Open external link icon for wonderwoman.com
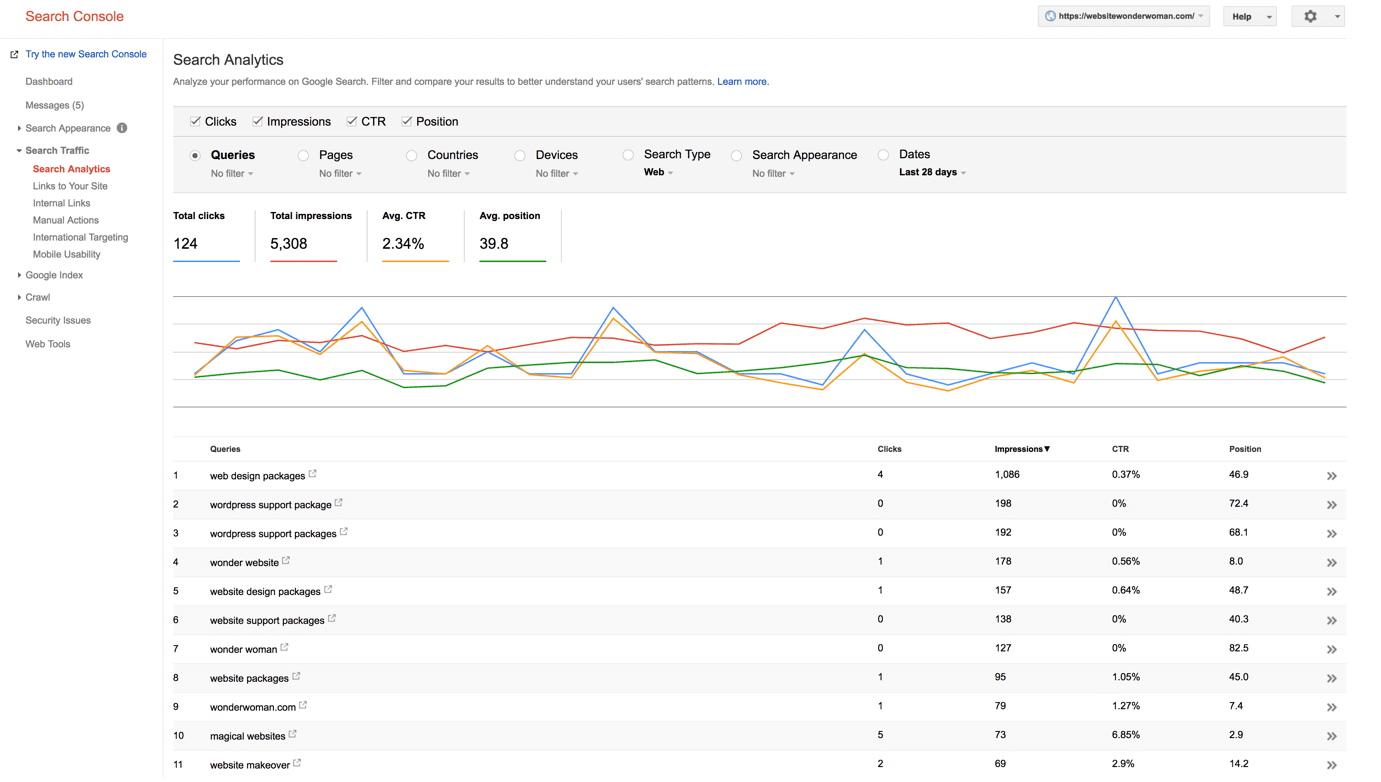This screenshot has width=1381, height=782. tap(303, 706)
